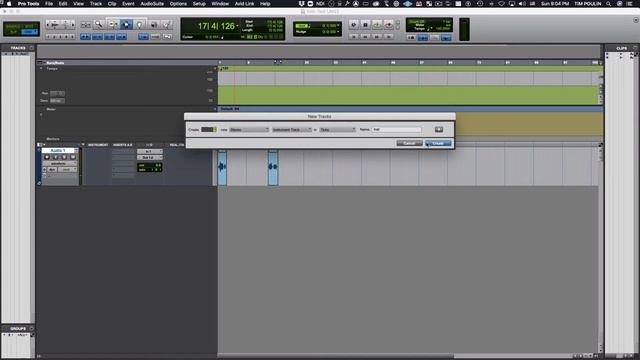Open Spotlight search in menu bar
Screen dimensions: 640x360
(x=608, y=4)
